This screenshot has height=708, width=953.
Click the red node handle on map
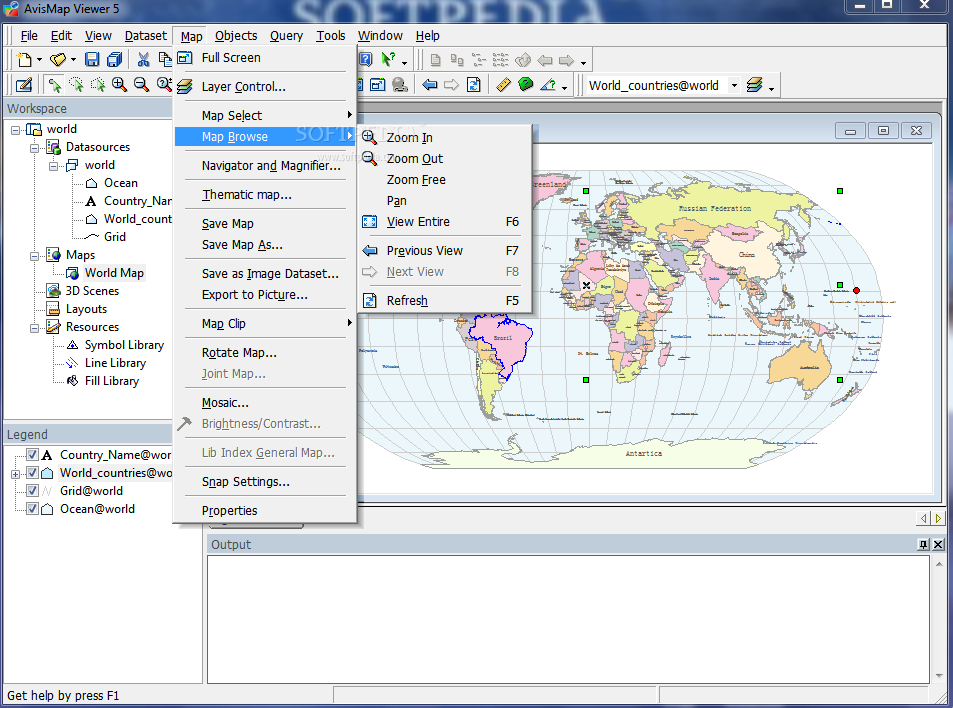pos(856,290)
